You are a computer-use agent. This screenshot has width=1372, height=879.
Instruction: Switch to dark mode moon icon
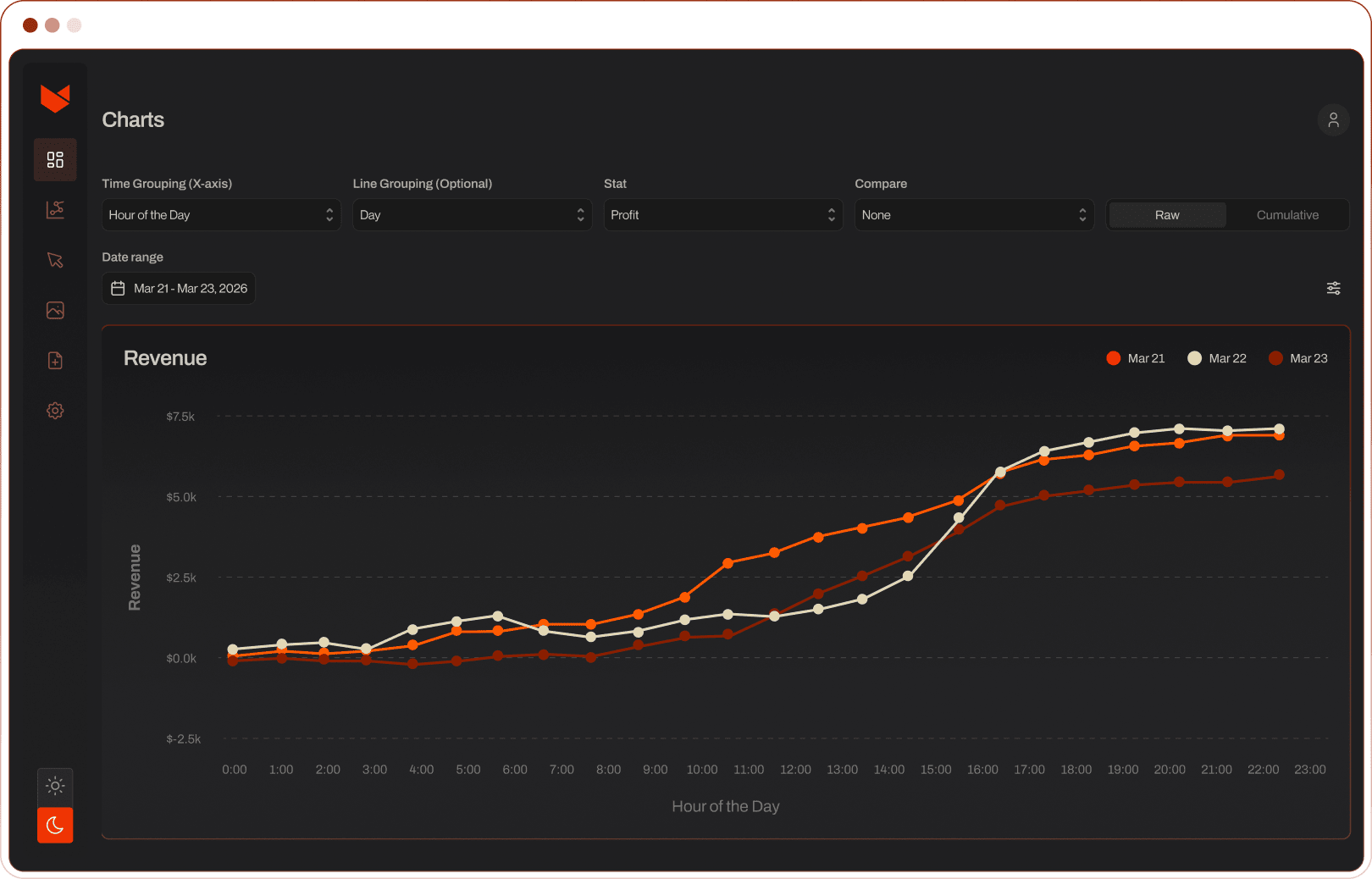[x=55, y=825]
